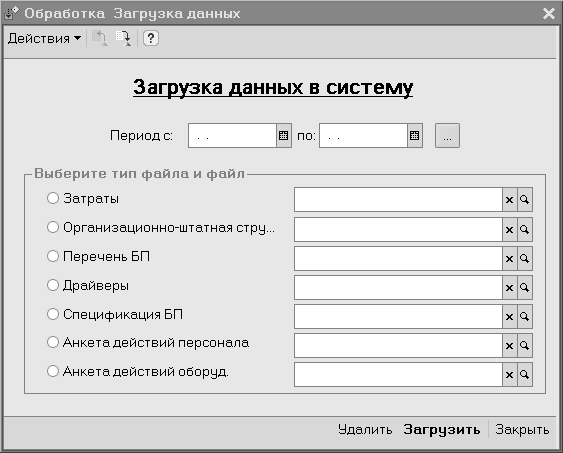563x453 pixels.
Task: Select the Драйверы radio button
Action: [x=53, y=285]
